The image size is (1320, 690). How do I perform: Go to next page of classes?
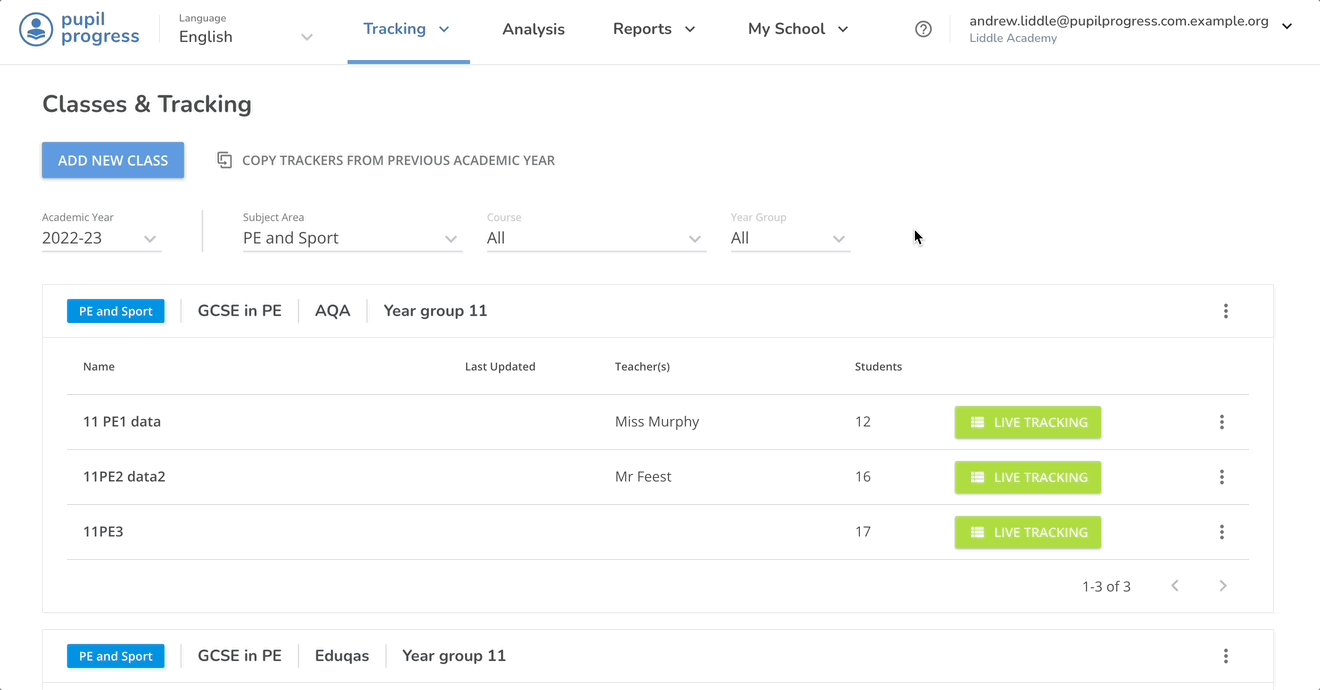[1222, 586]
